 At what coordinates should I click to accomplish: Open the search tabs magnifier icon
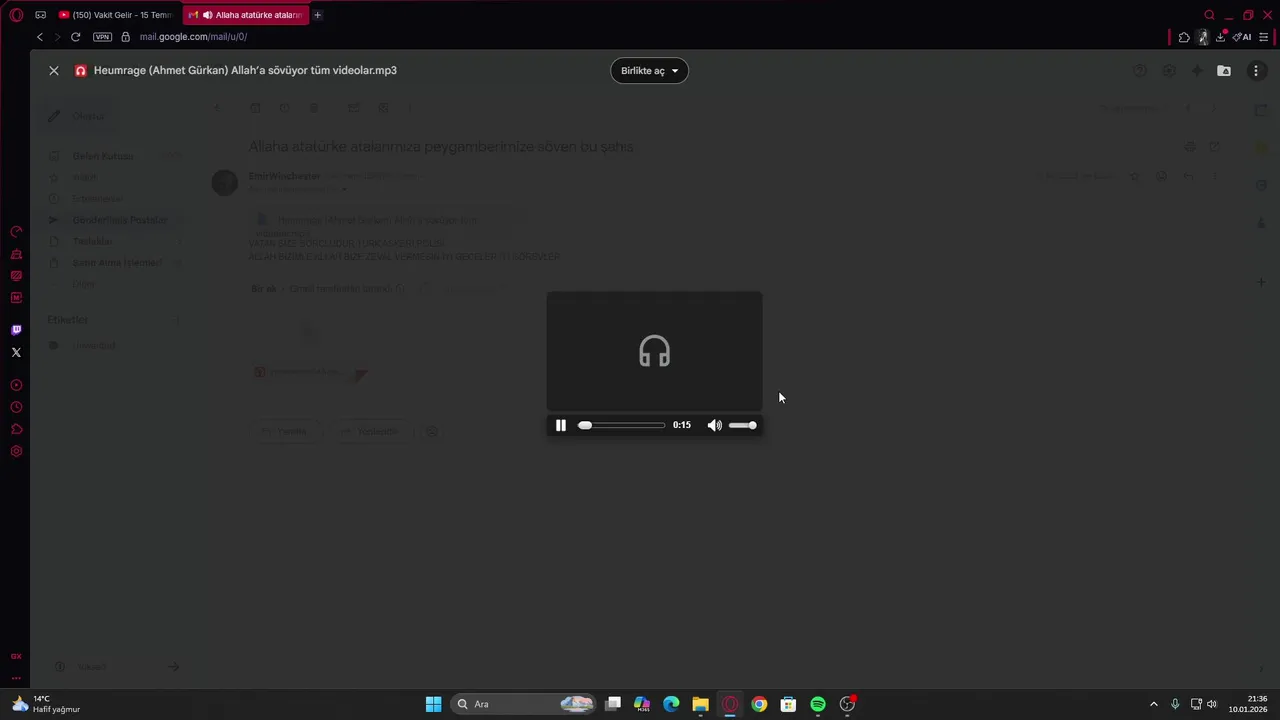pos(1209,15)
